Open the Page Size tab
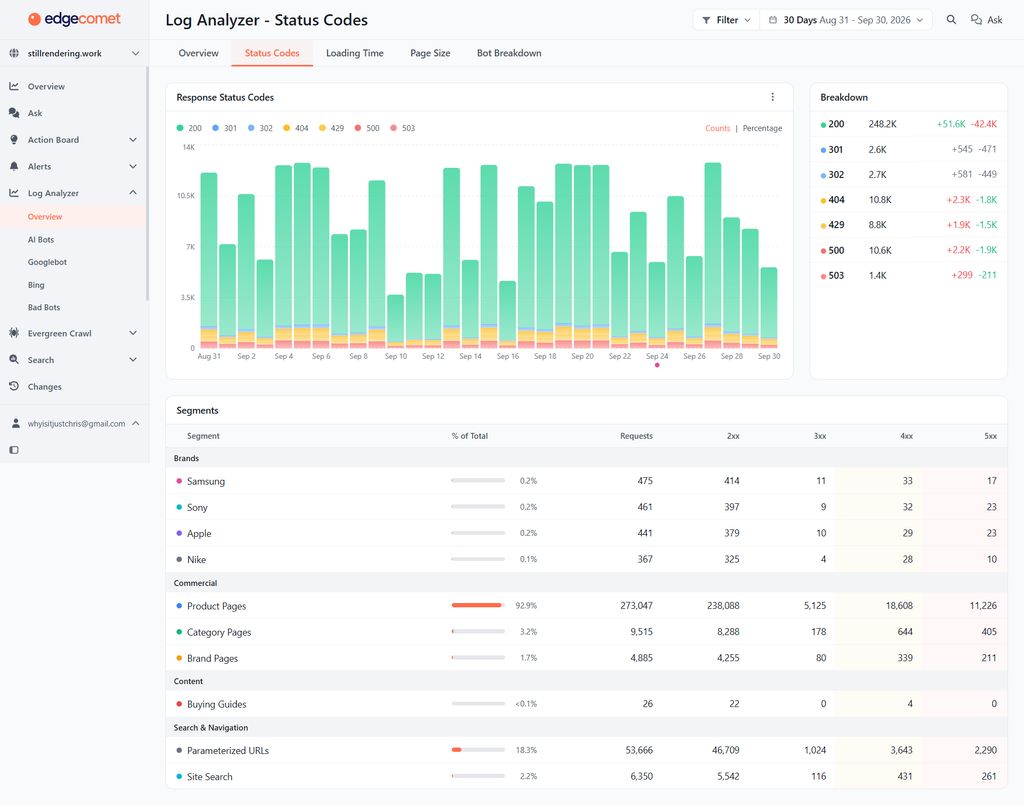Image resolution: width=1024 pixels, height=805 pixels. (x=430, y=53)
